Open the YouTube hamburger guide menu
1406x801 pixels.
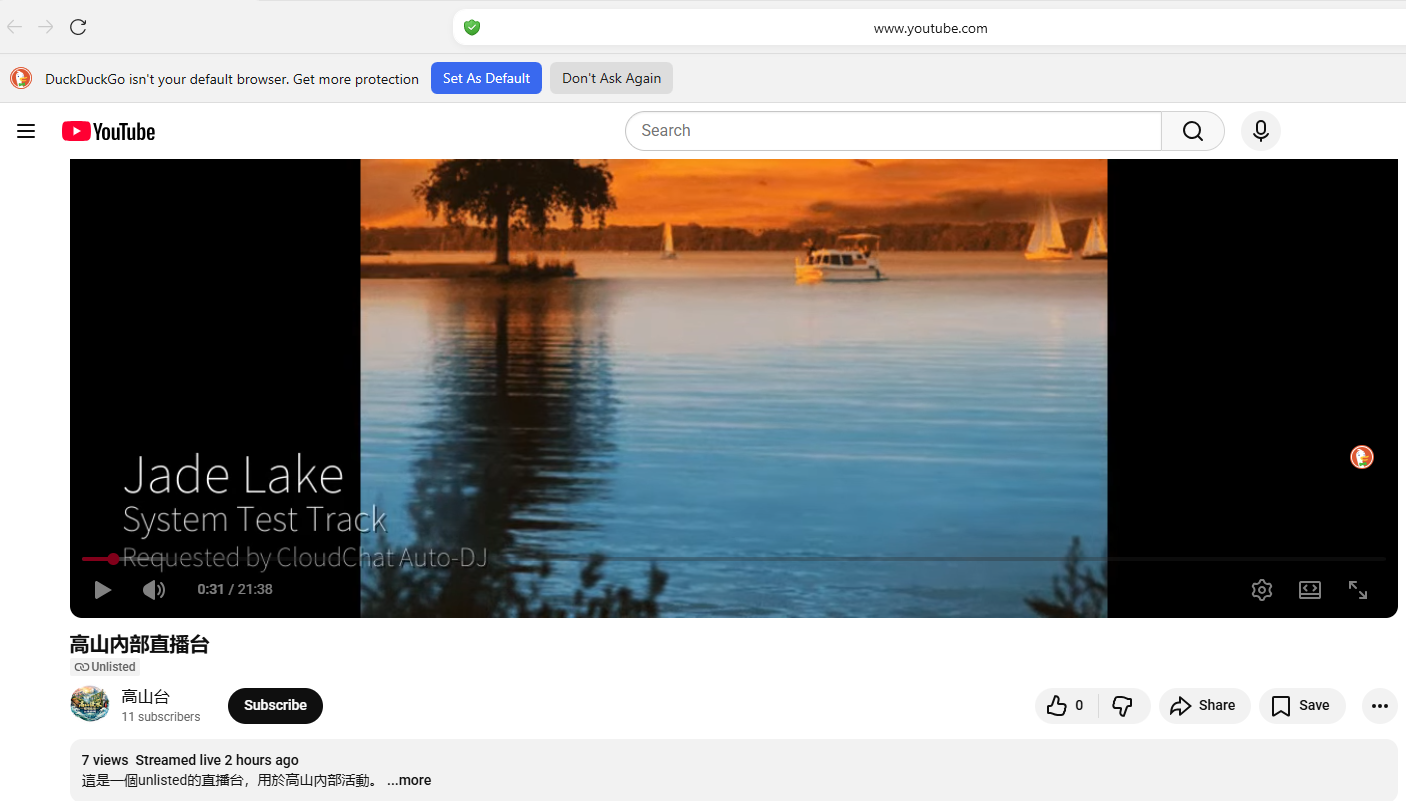[26, 131]
